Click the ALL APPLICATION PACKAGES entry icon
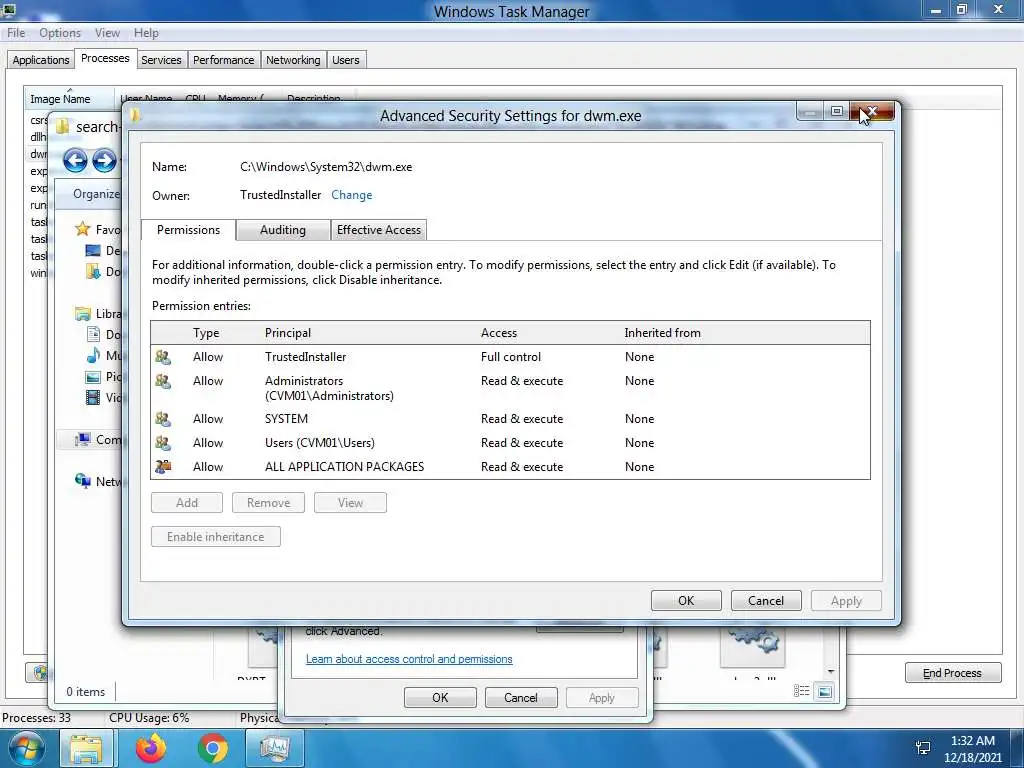Viewport: 1024px width, 768px height. [x=163, y=467]
